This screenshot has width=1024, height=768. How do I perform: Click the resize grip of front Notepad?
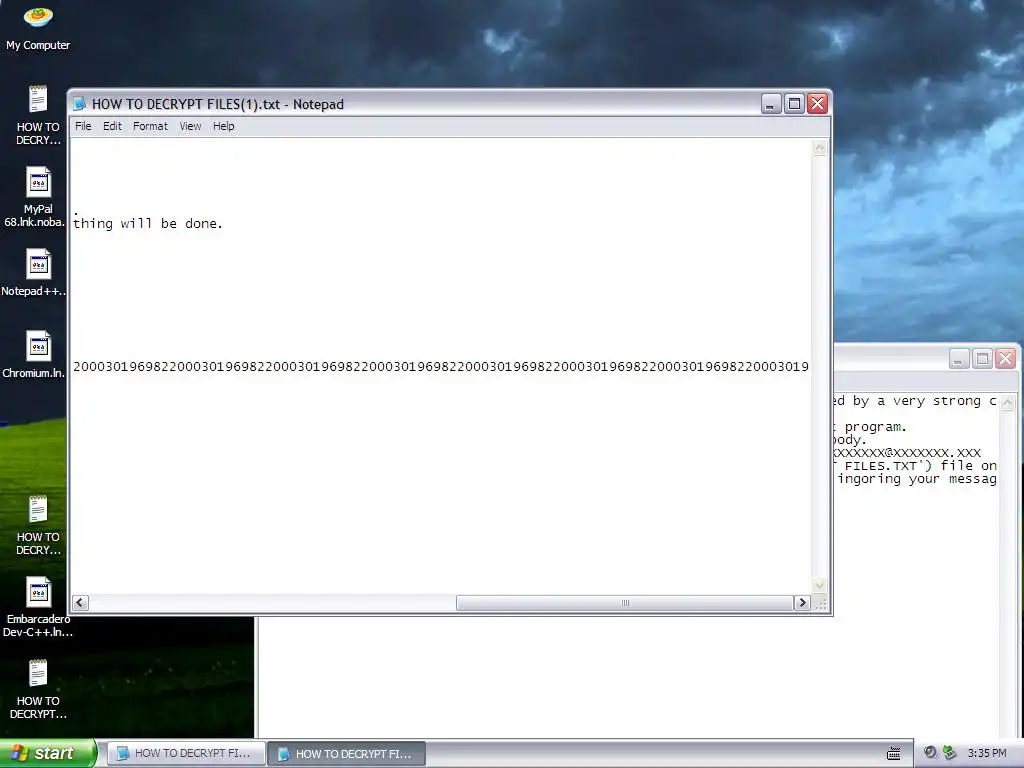click(820, 603)
